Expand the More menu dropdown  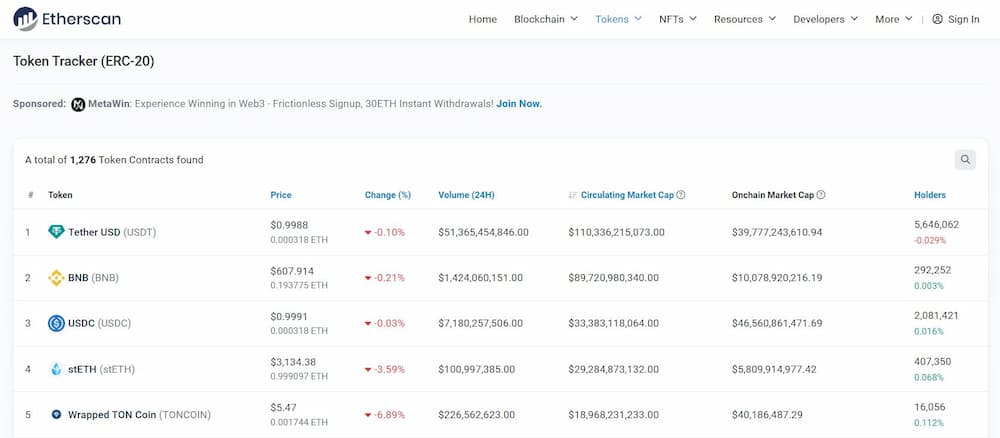(893, 19)
